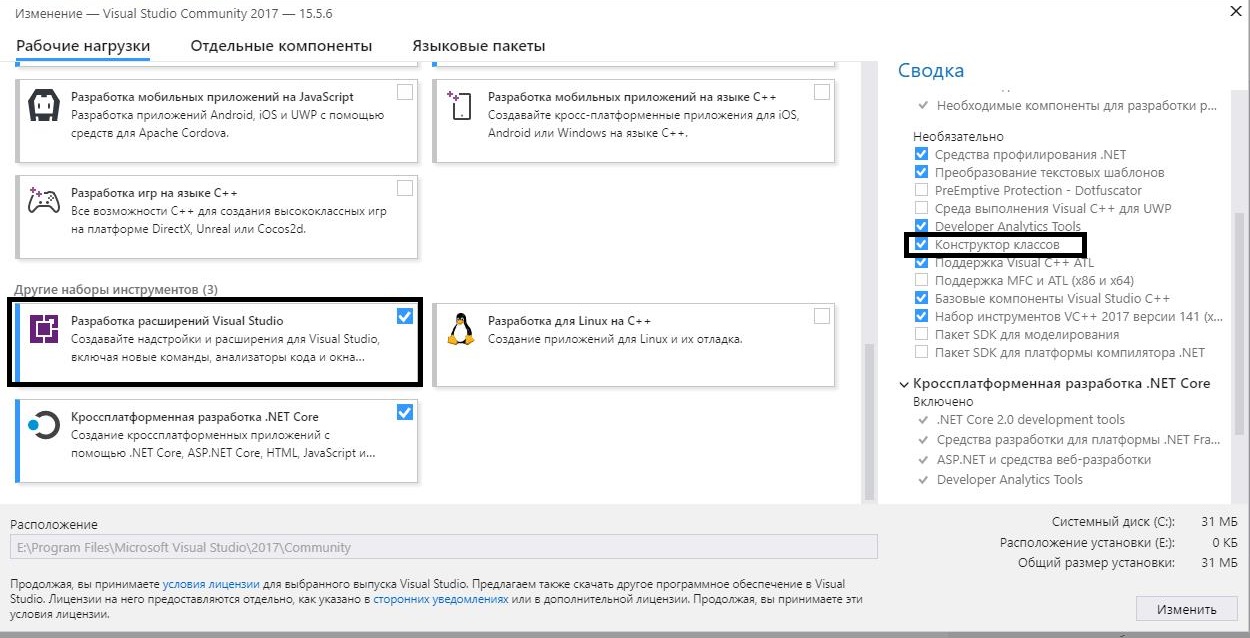Open the сторонних уведомлениях link
1250x638 pixels.
pos(440,599)
